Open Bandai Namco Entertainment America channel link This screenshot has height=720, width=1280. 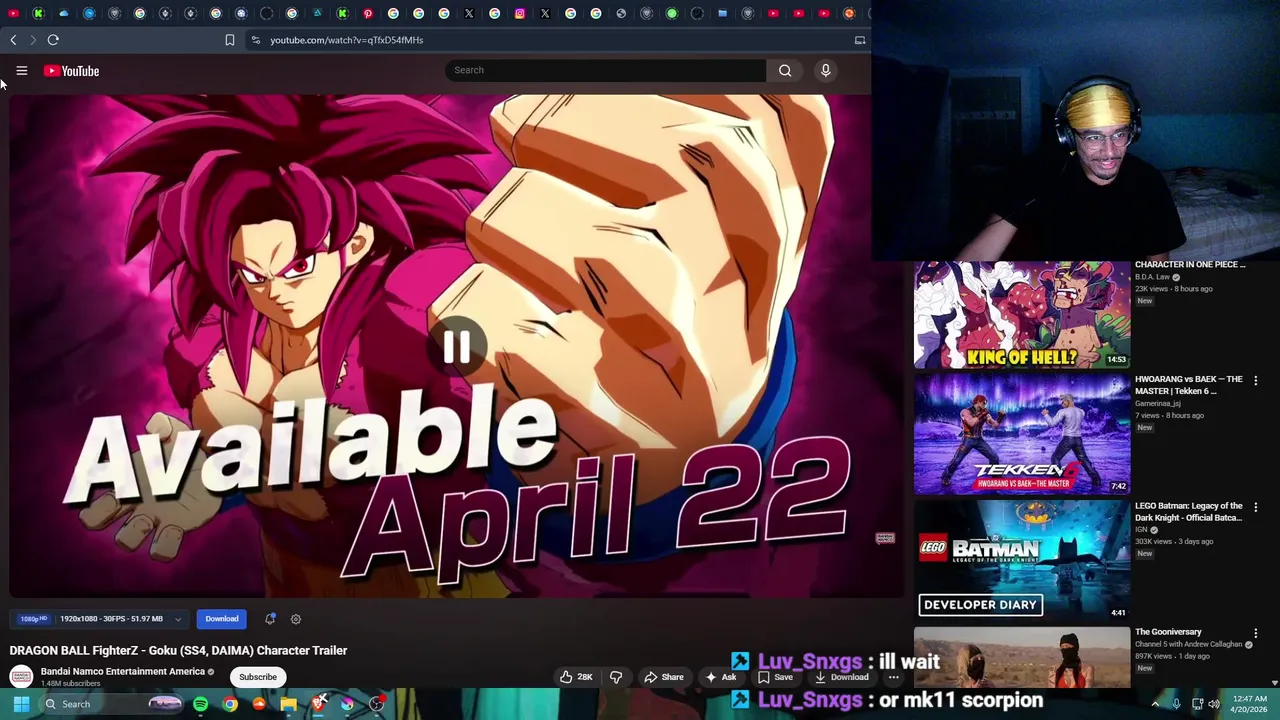(x=122, y=672)
